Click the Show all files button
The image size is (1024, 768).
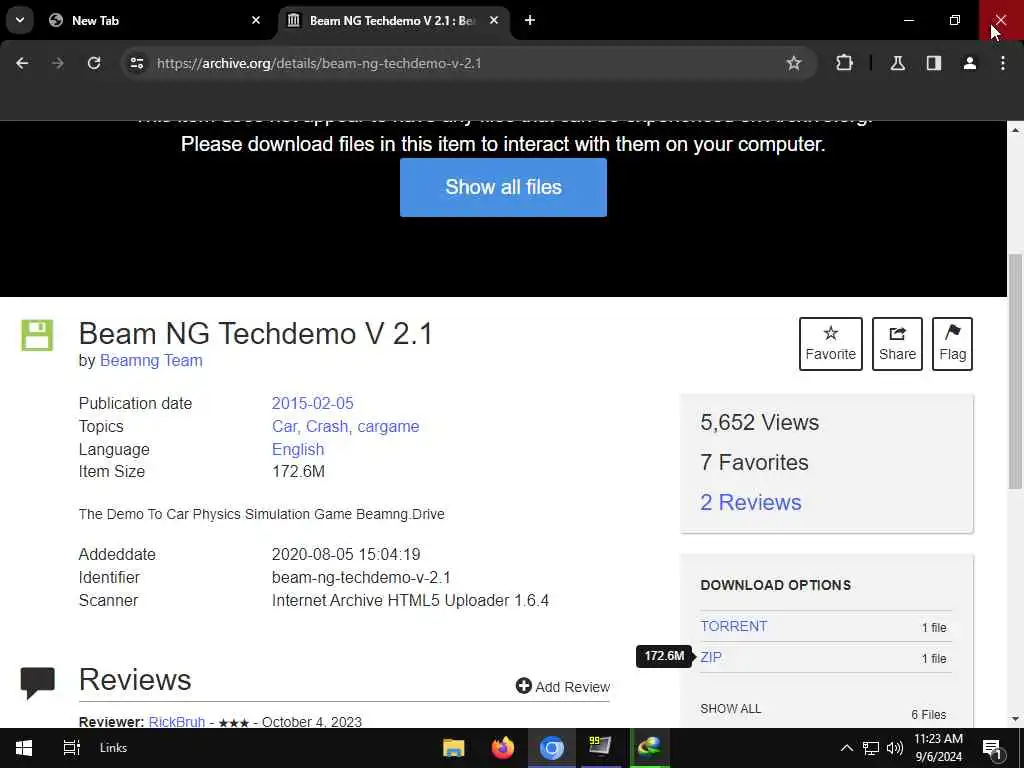pyautogui.click(x=503, y=187)
